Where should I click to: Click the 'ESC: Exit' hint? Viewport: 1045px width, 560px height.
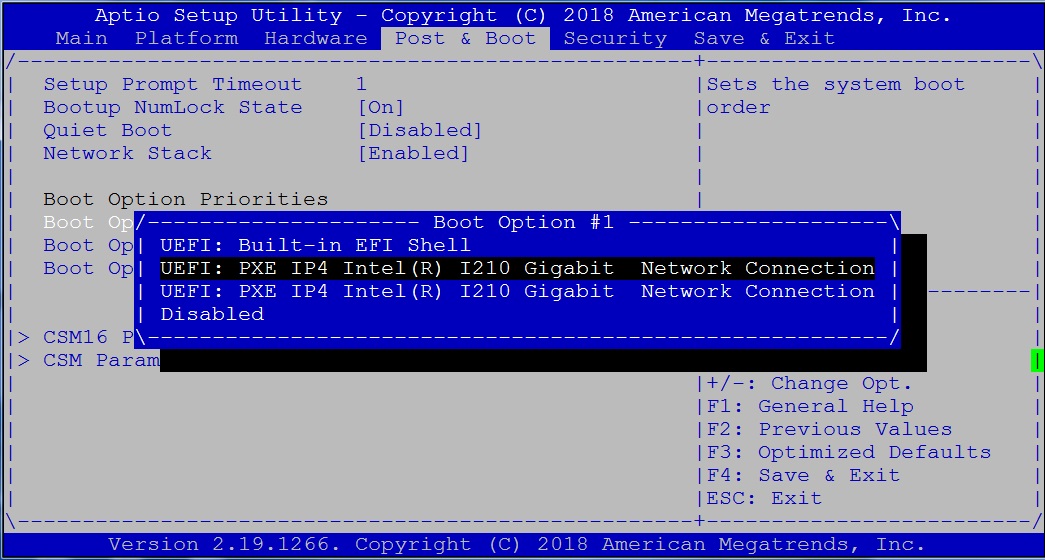pyautogui.click(x=764, y=498)
